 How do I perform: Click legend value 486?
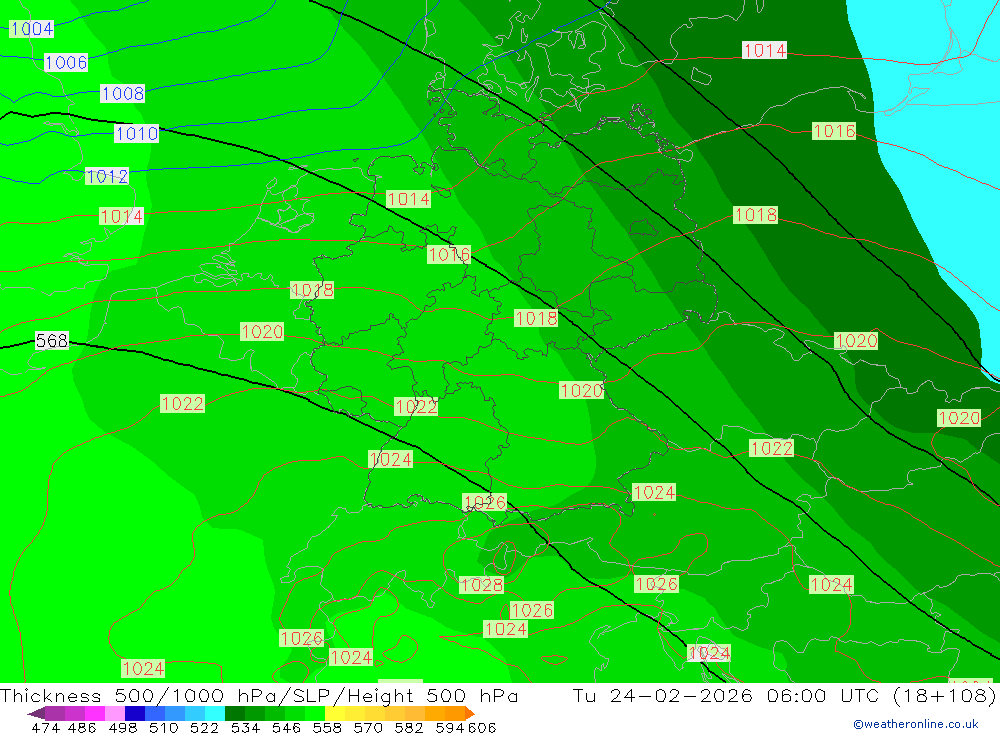tap(82, 727)
